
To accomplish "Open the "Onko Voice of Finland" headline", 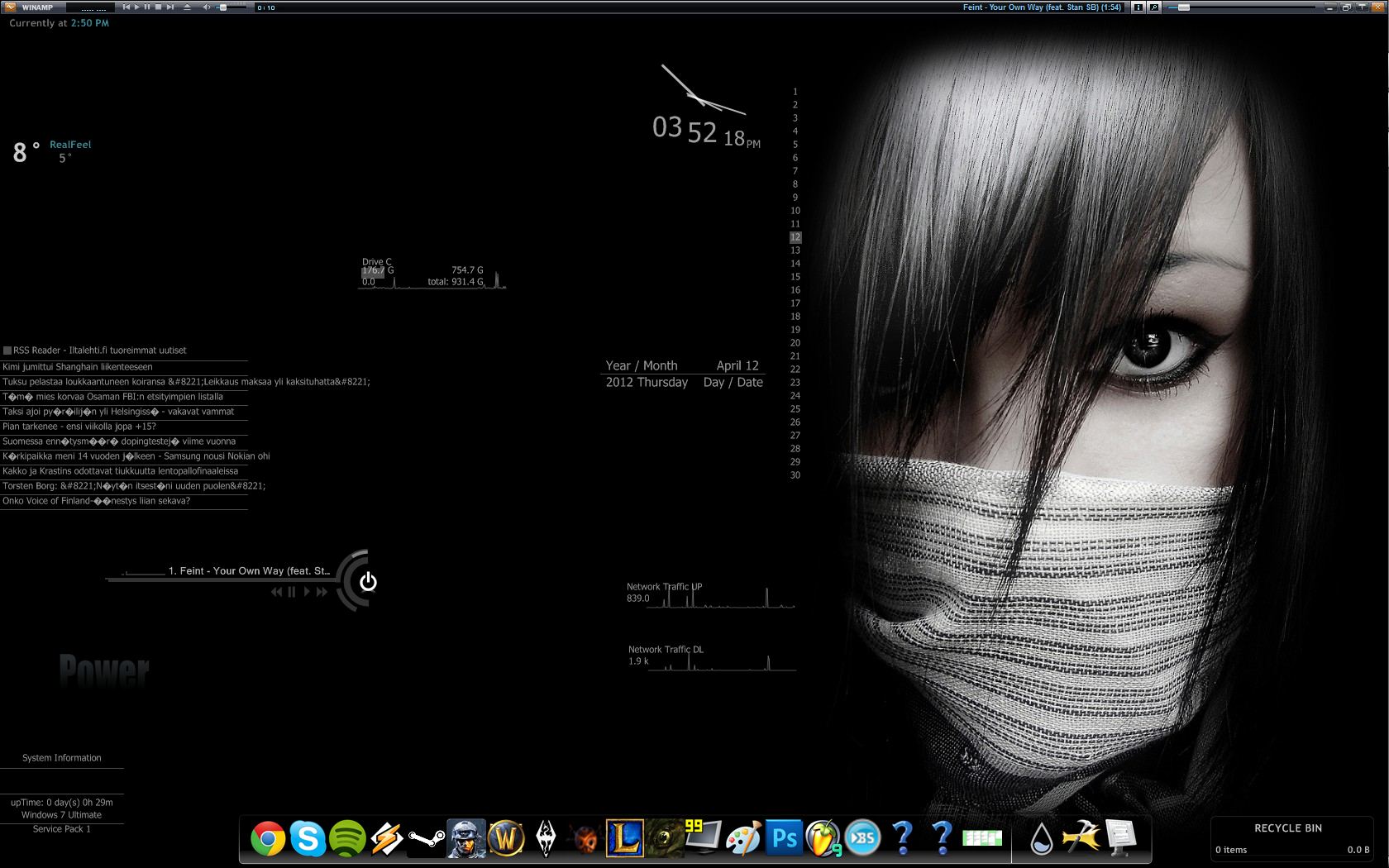I will [96, 501].
